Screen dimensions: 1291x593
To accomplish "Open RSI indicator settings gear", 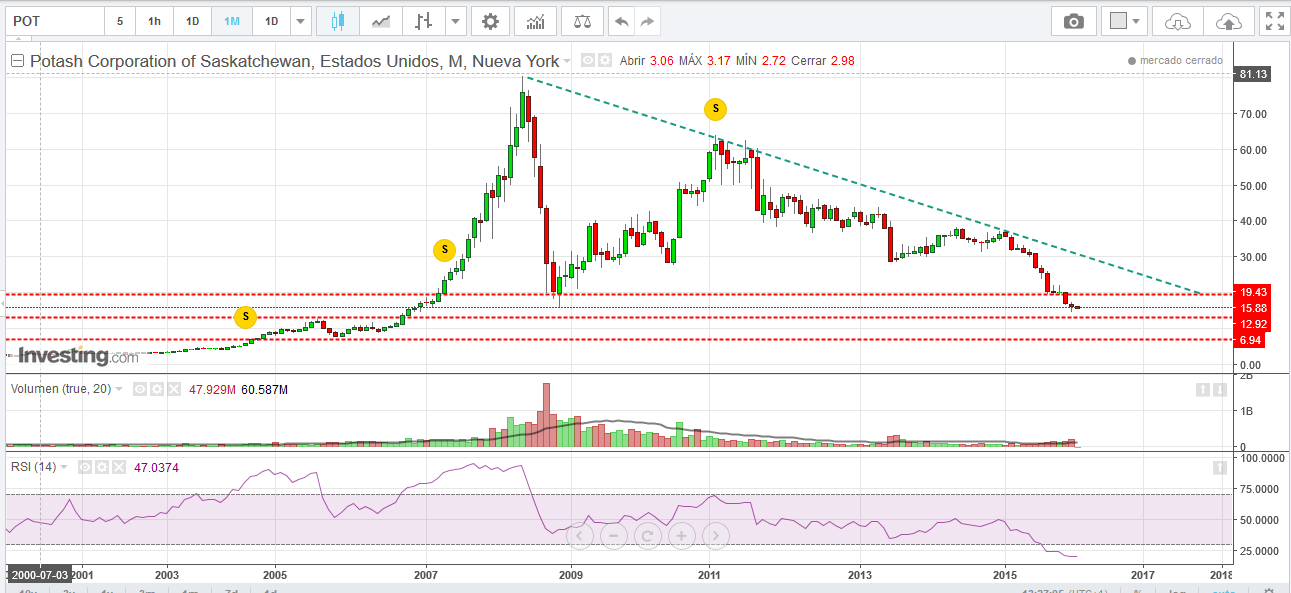I will tap(101, 467).
